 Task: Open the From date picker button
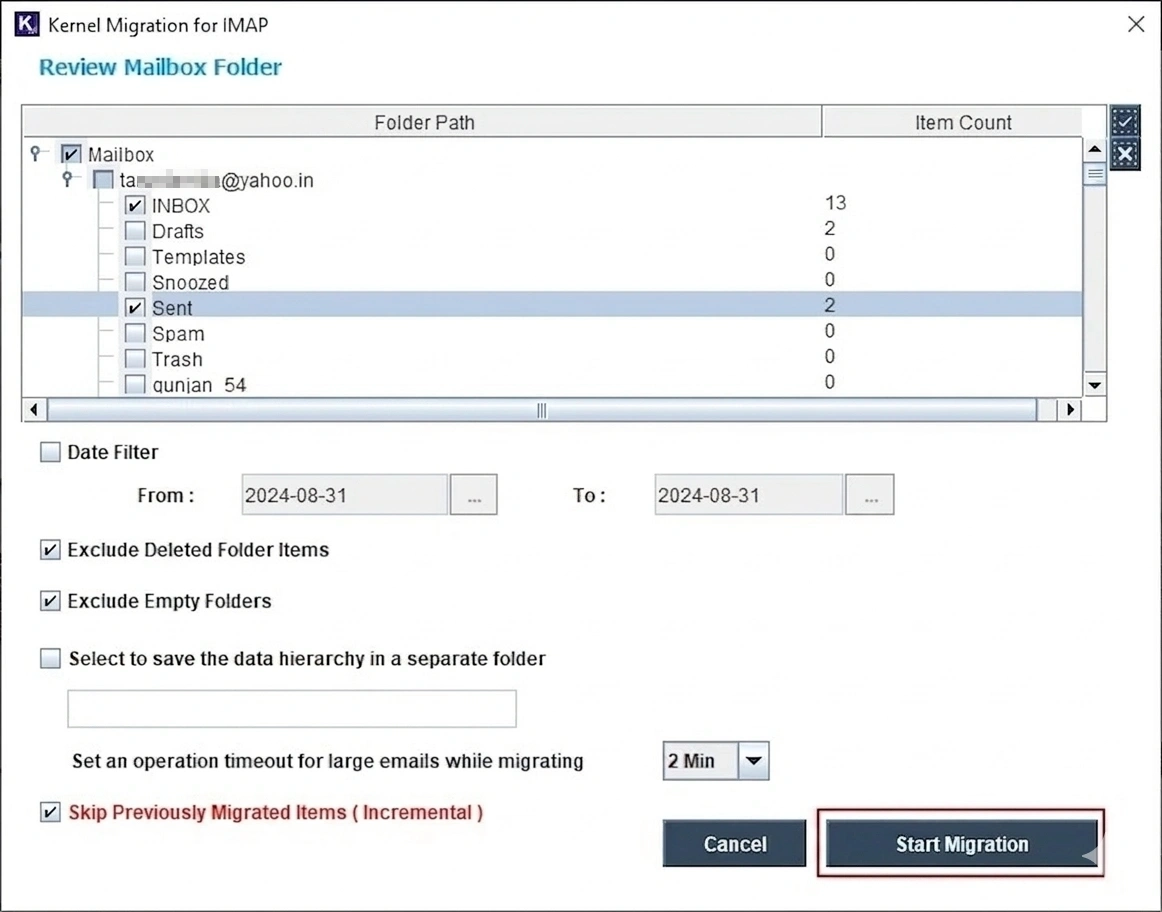click(474, 495)
